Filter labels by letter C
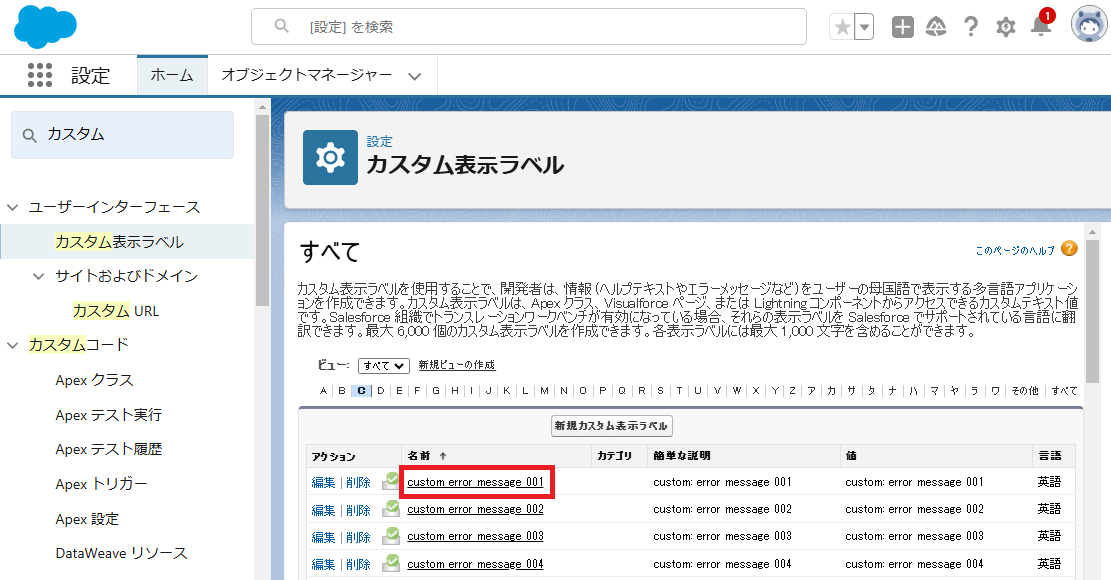 tap(361, 390)
